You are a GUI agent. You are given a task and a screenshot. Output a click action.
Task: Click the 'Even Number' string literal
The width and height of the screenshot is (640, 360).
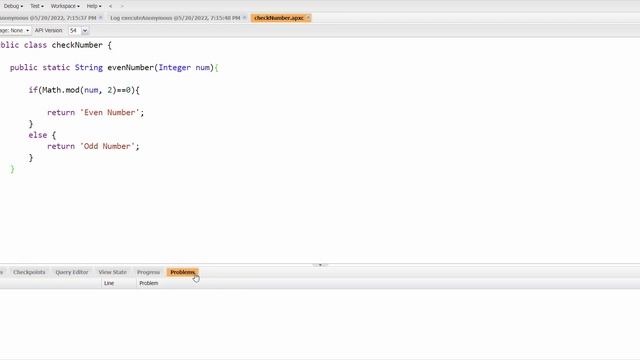pos(109,113)
